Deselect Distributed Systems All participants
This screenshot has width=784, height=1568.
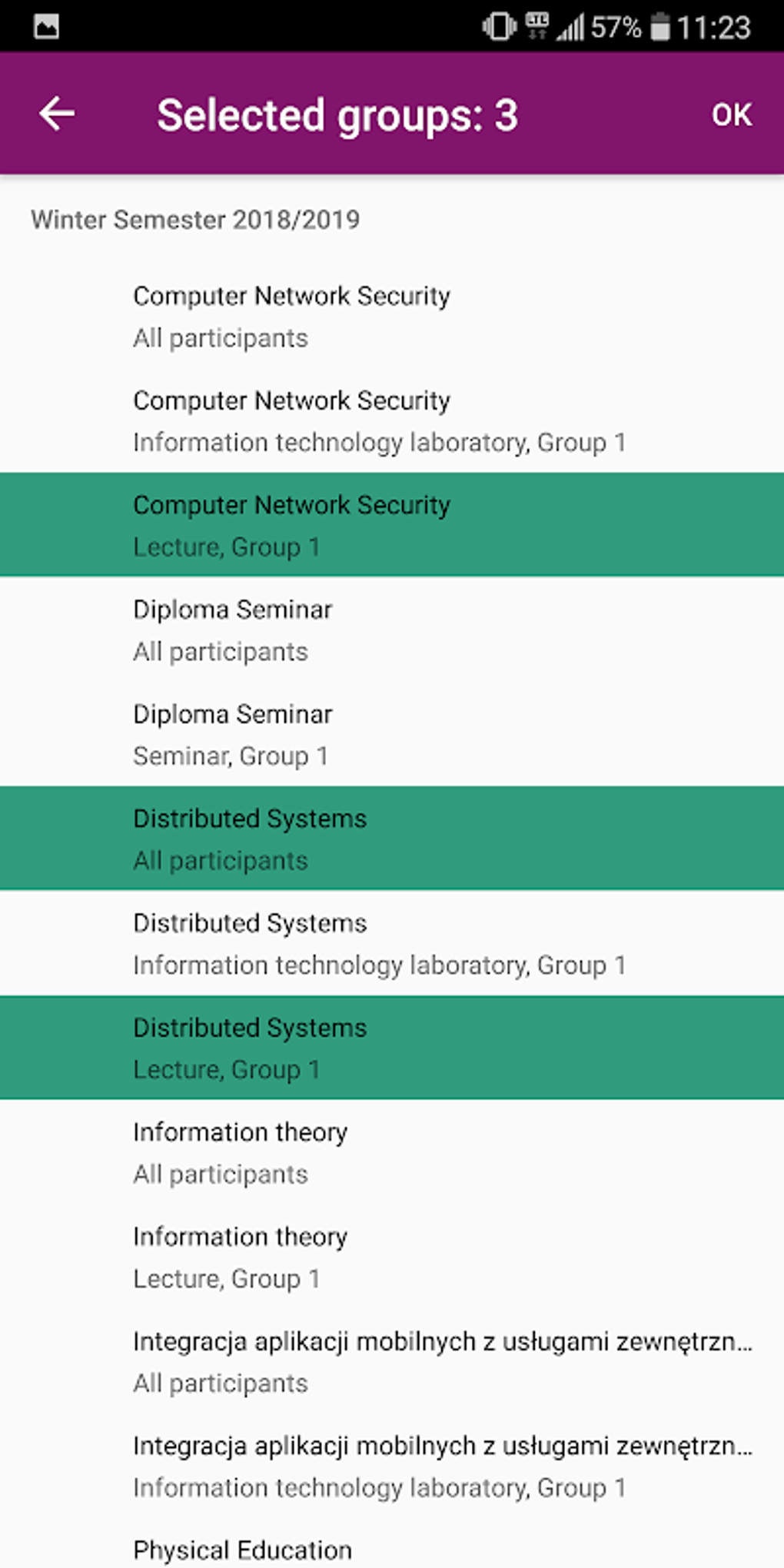point(392,839)
